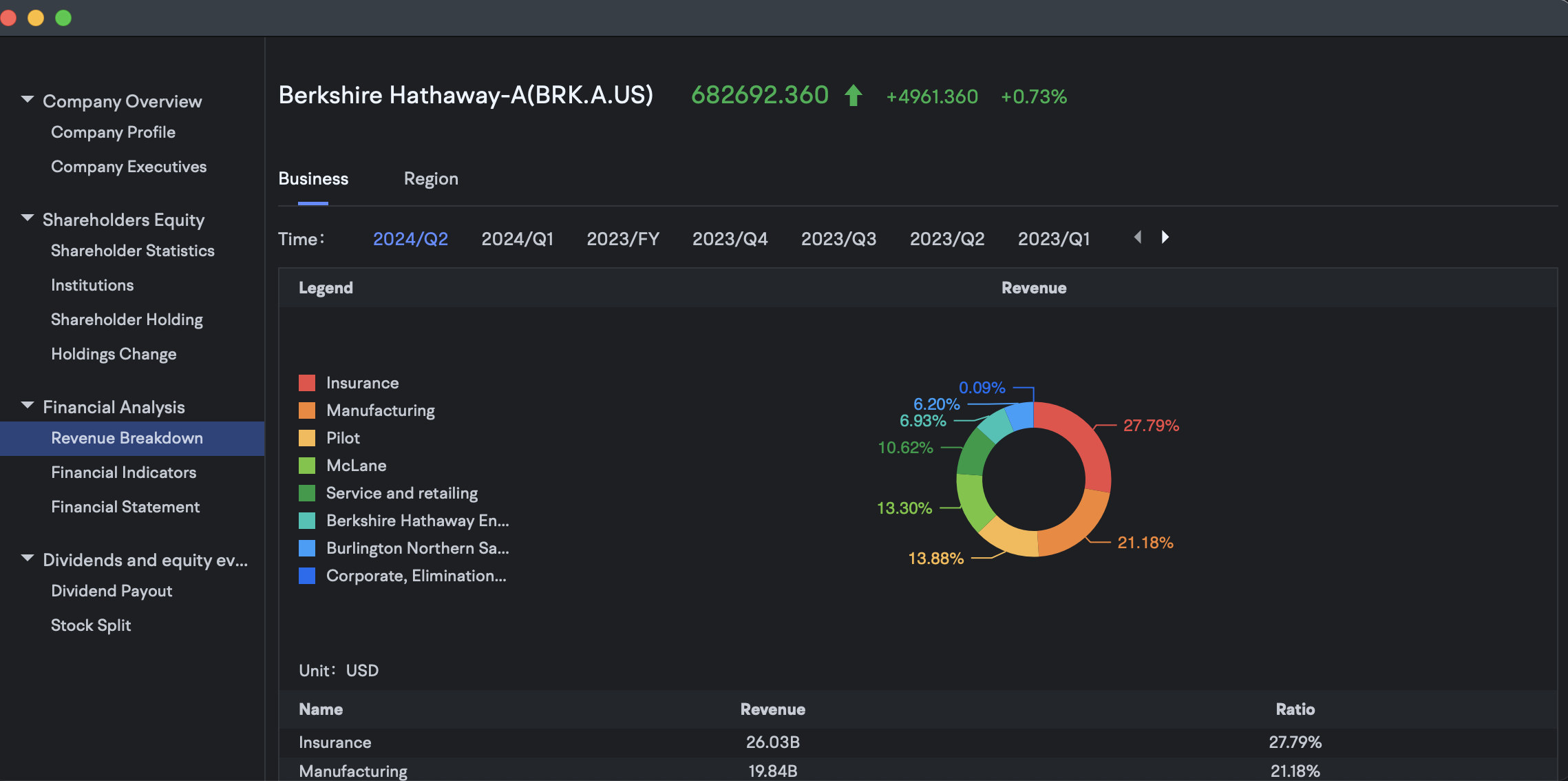Switch to the Business tab
This screenshot has height=781, width=1568.
pyautogui.click(x=313, y=178)
